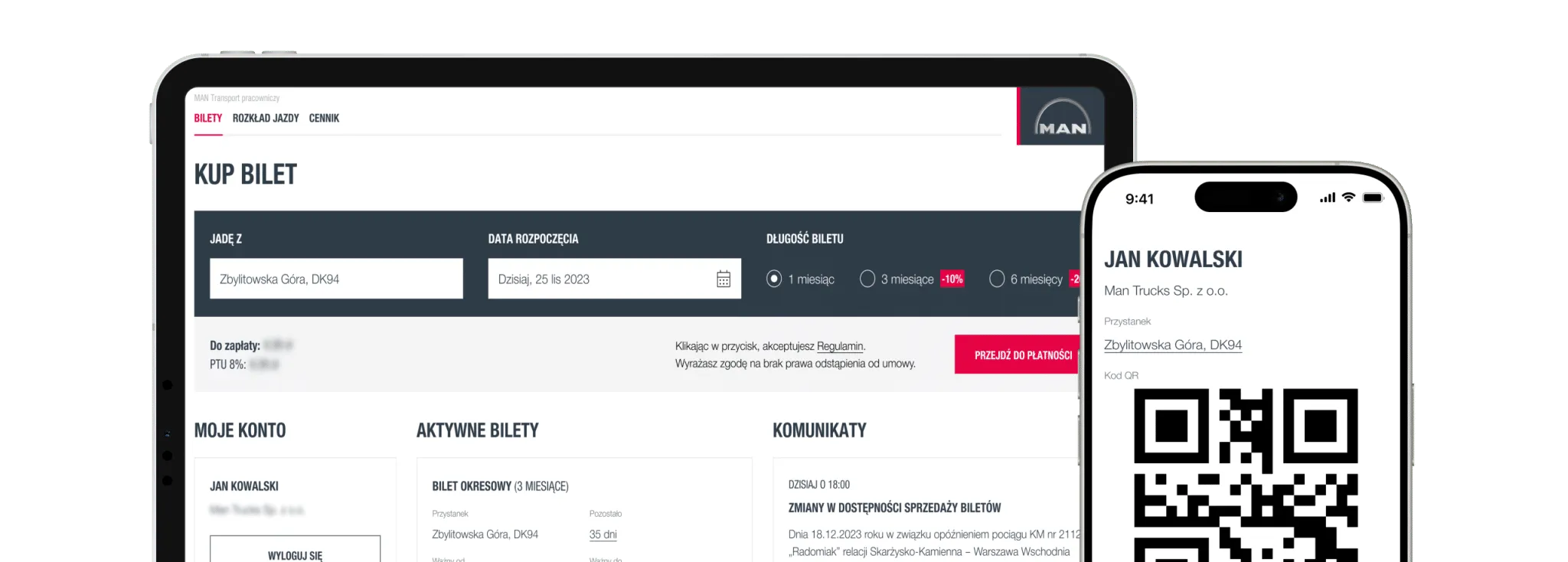Image resolution: width=1568 pixels, height=562 pixels.
Task: Click Jan Kowalski name in Moje konto
Action: pos(244,486)
